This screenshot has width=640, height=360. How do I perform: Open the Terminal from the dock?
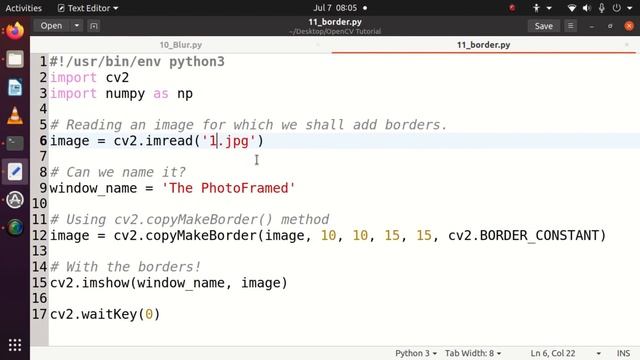click(15, 143)
